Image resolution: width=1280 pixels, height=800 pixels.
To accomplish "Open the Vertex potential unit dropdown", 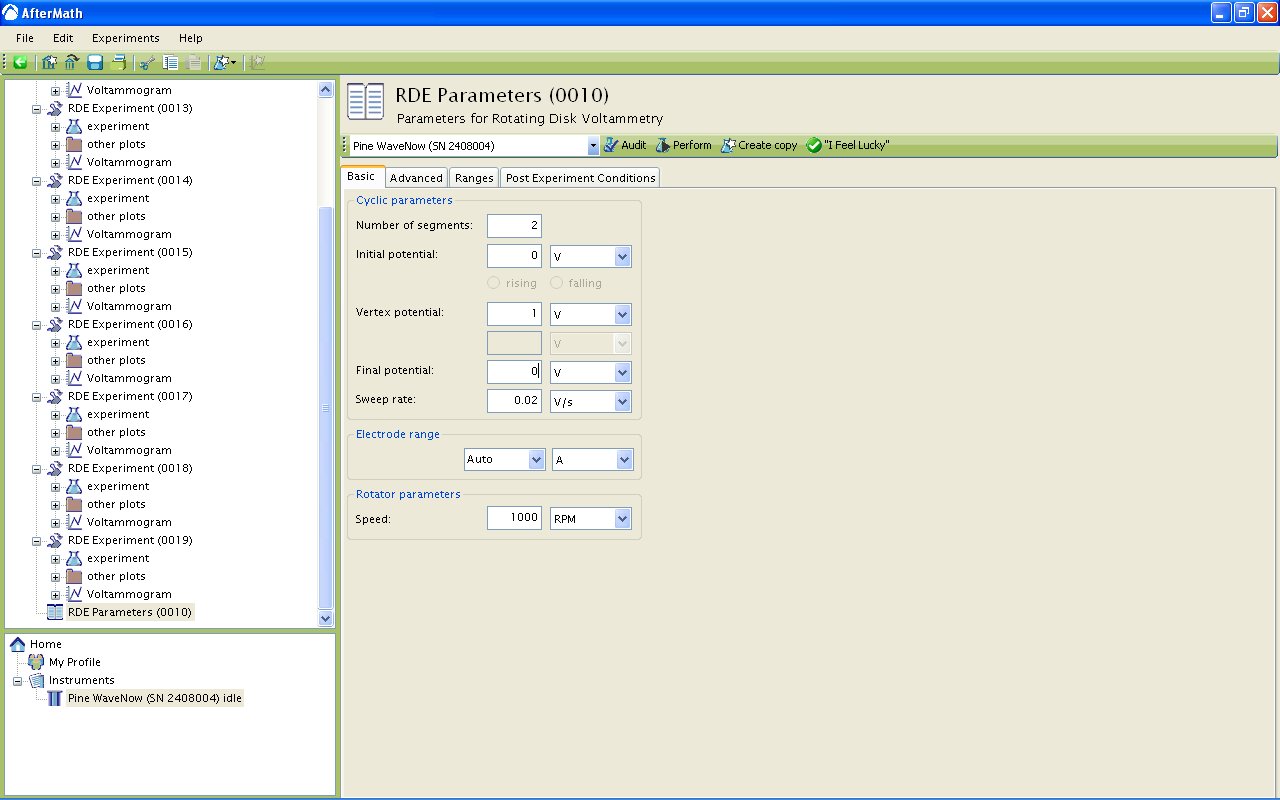I will [x=623, y=314].
